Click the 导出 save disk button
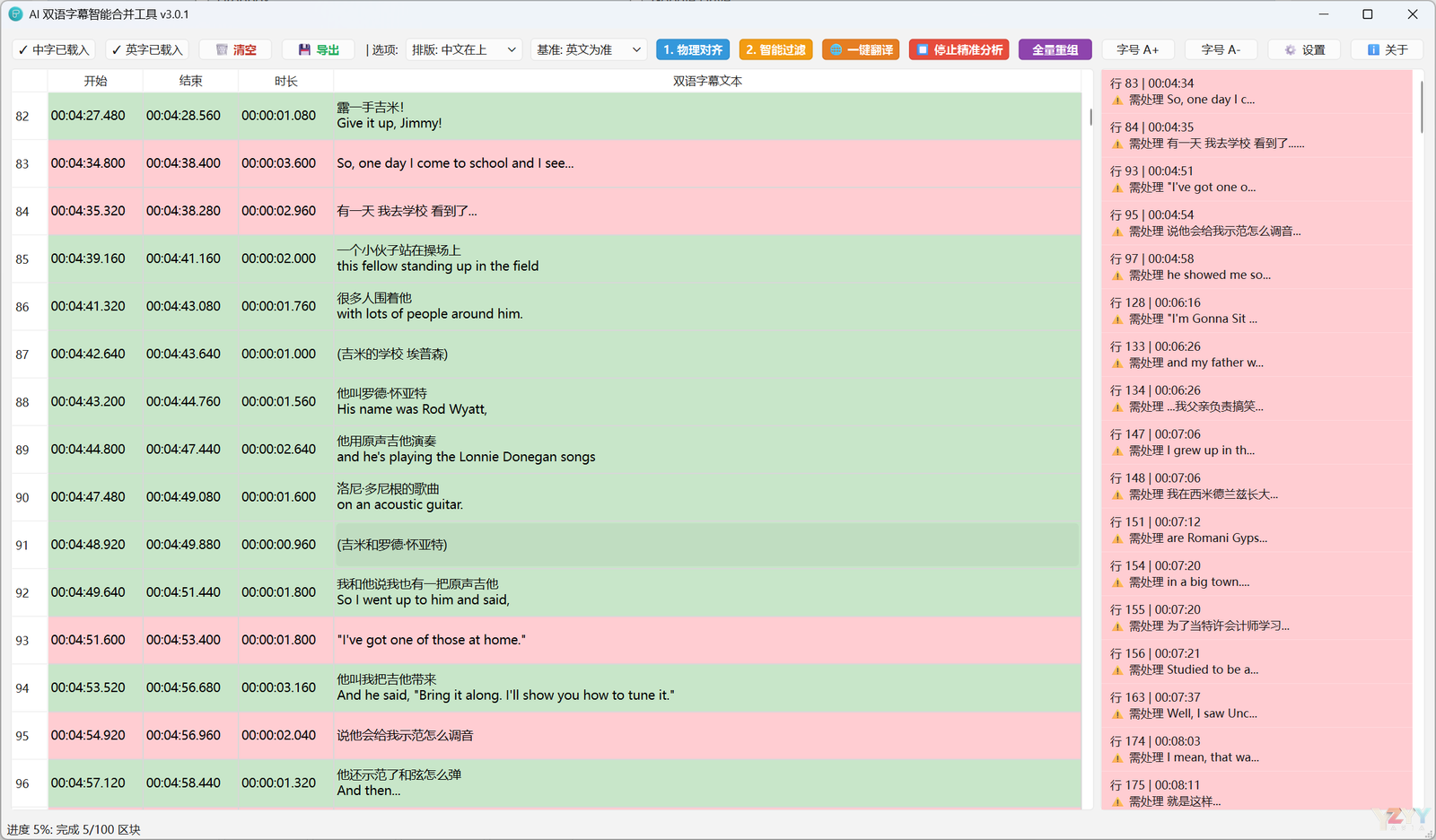Screen dimensions: 1436x840 (319, 50)
